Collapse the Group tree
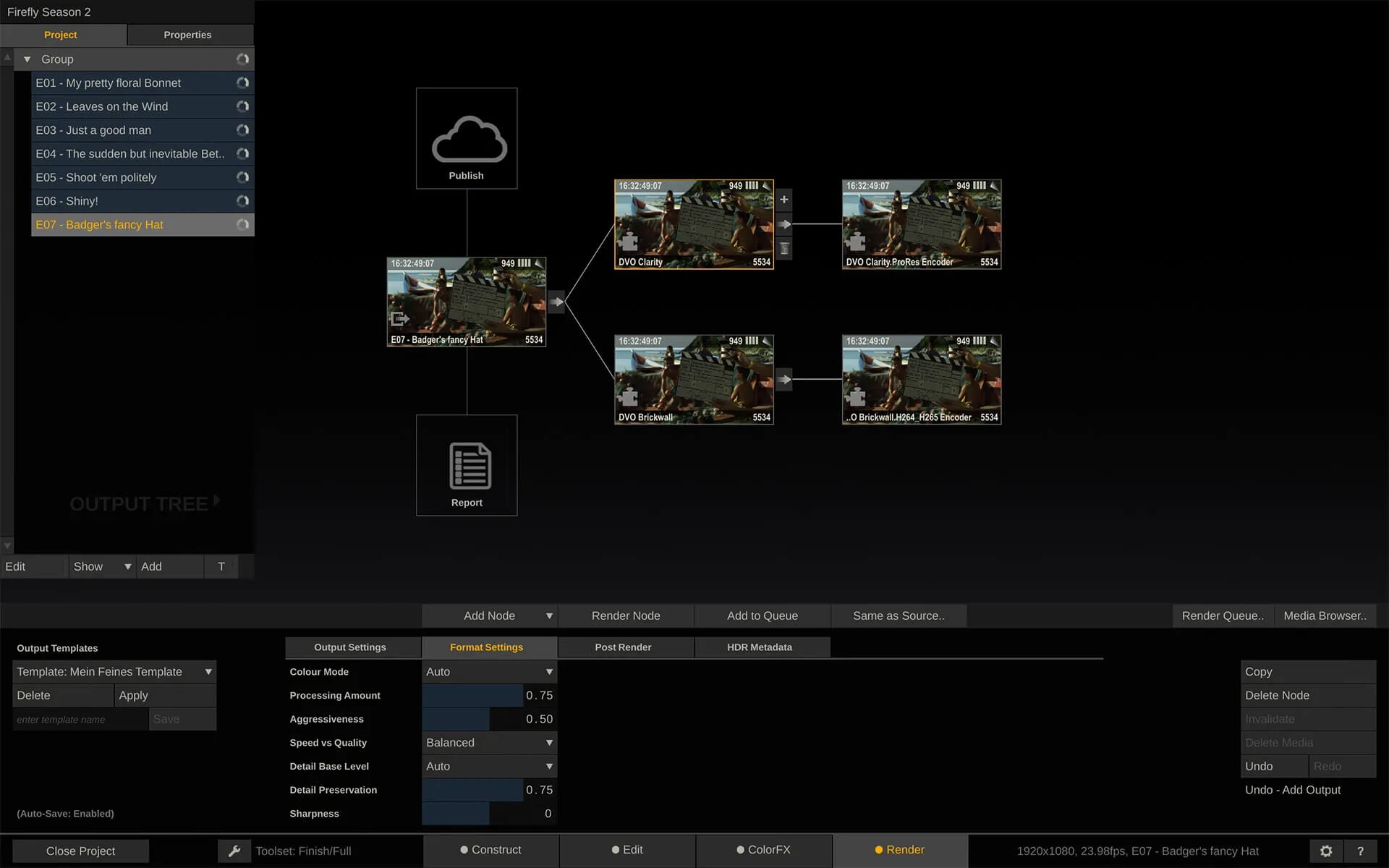 [x=27, y=59]
